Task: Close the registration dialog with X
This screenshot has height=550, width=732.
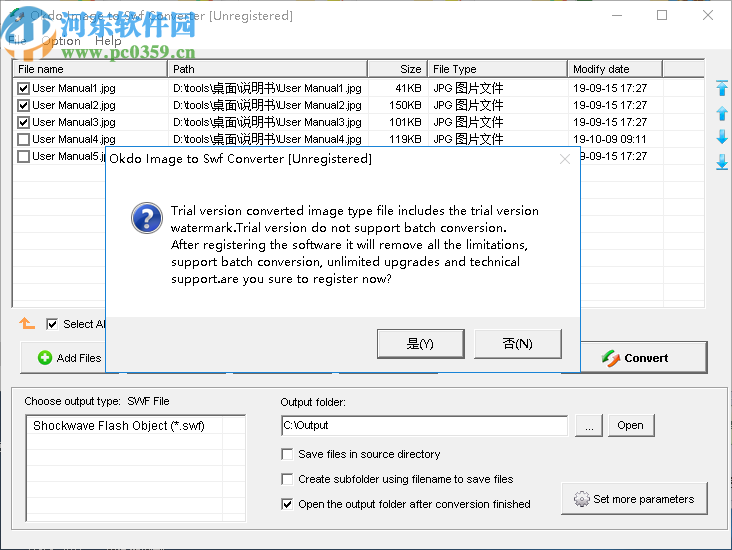Action: tap(565, 159)
